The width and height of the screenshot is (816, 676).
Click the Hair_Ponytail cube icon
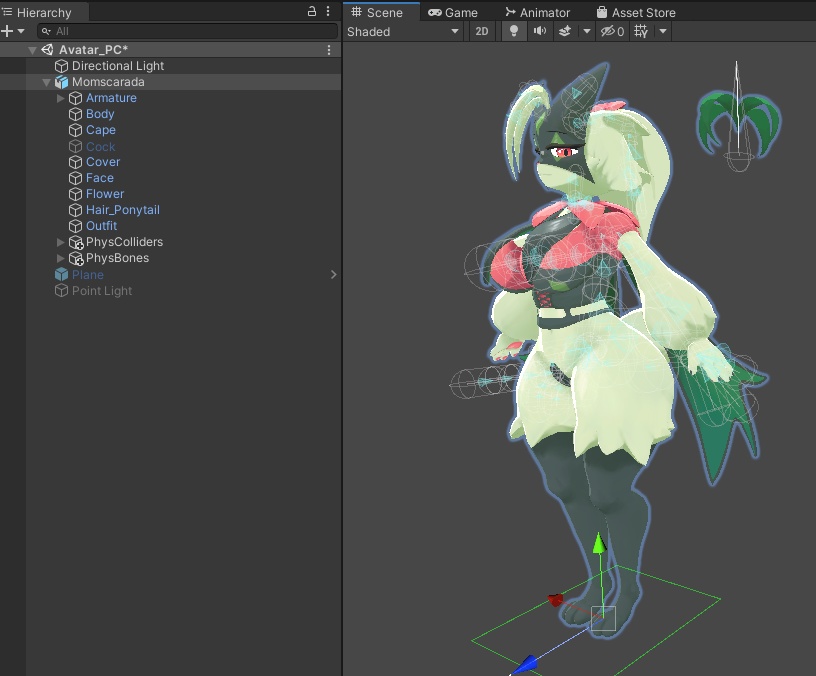pos(75,210)
